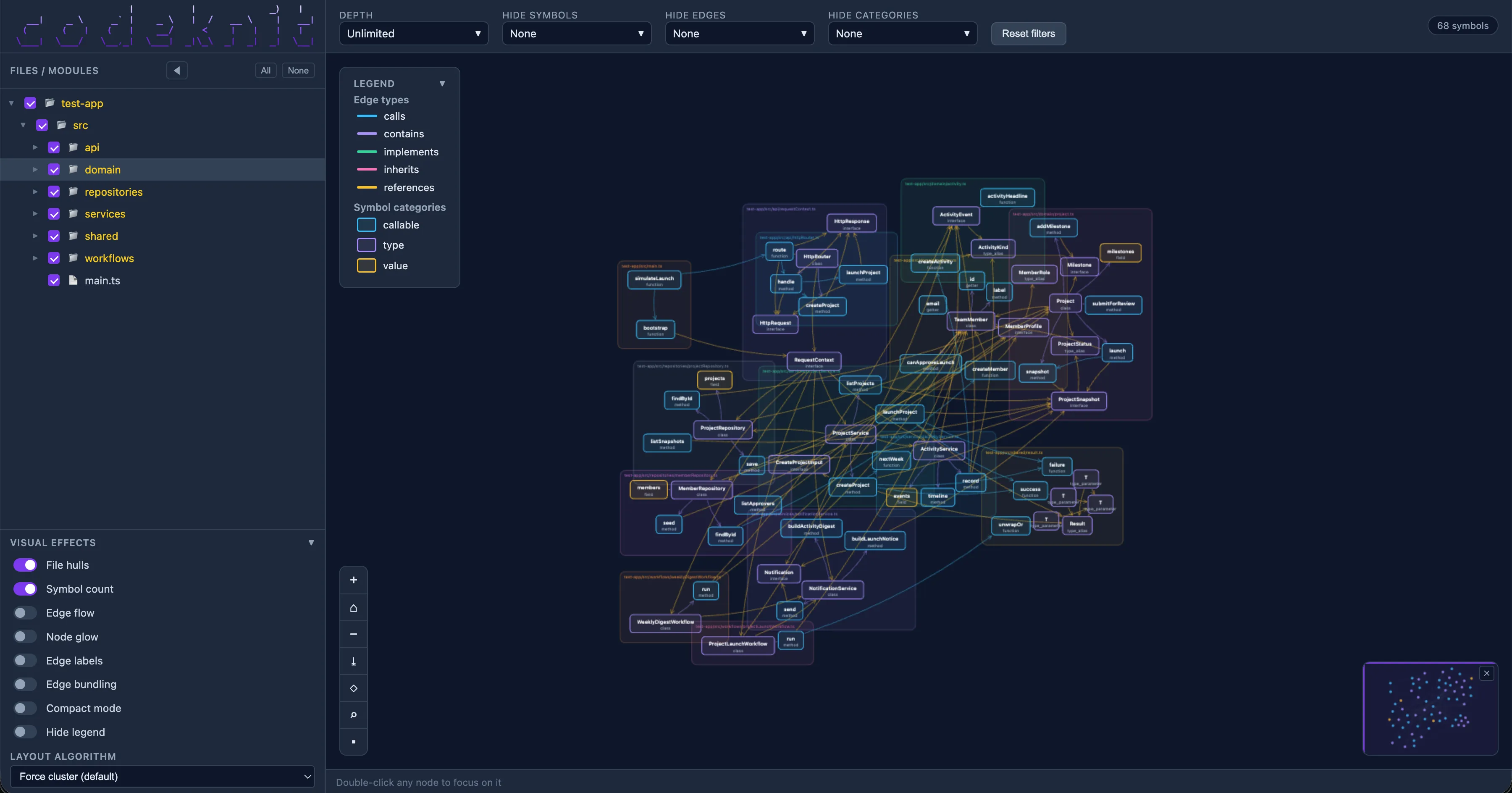Open the Depth dropdown
This screenshot has height=793, width=1512.
[x=414, y=34]
